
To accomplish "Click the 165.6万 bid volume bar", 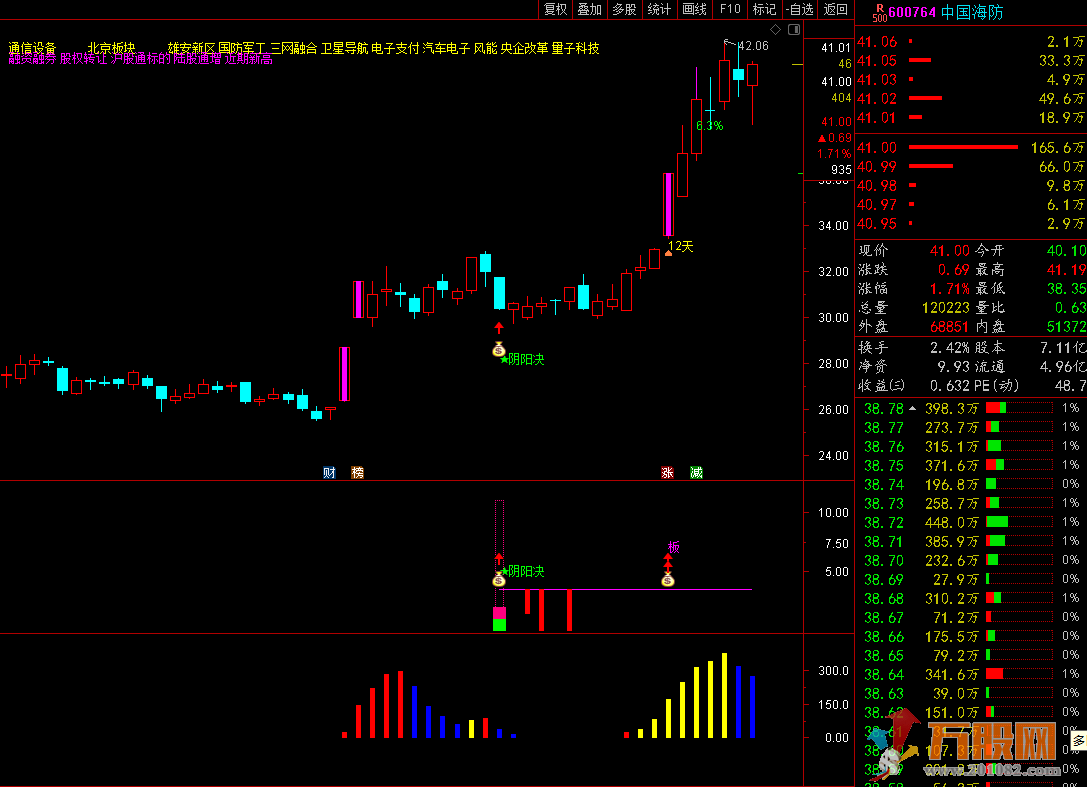I will [963, 148].
